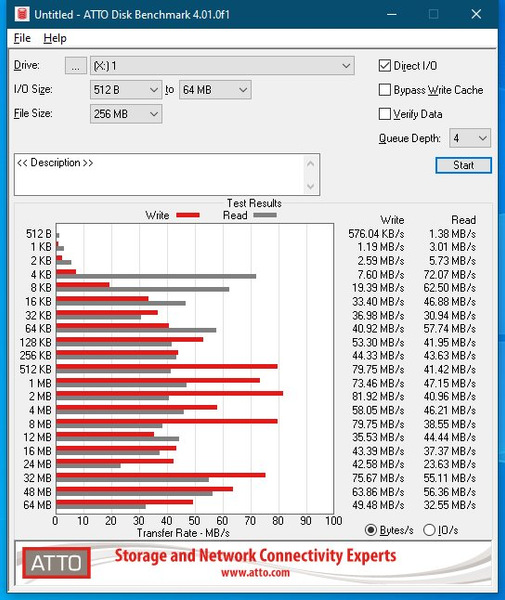Viewport: 505px width, 600px height.
Task: Click the write value 81.92 MB/s
Action: pos(378,396)
